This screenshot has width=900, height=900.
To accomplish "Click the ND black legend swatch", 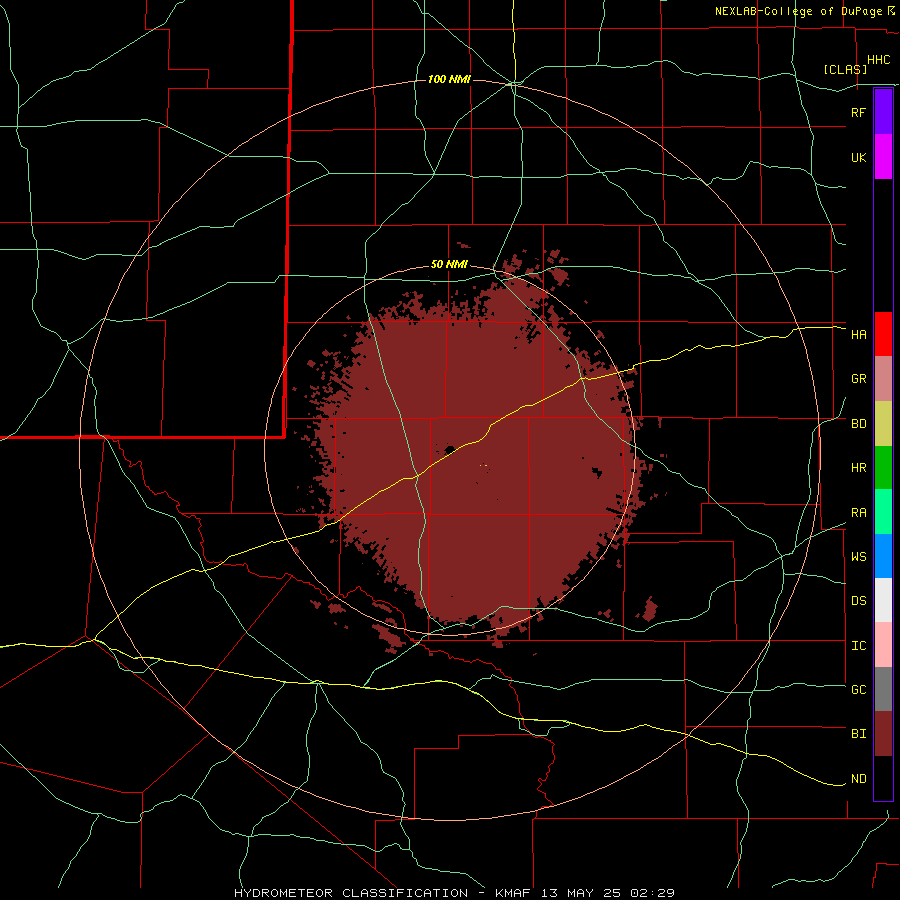I will pos(883,778).
